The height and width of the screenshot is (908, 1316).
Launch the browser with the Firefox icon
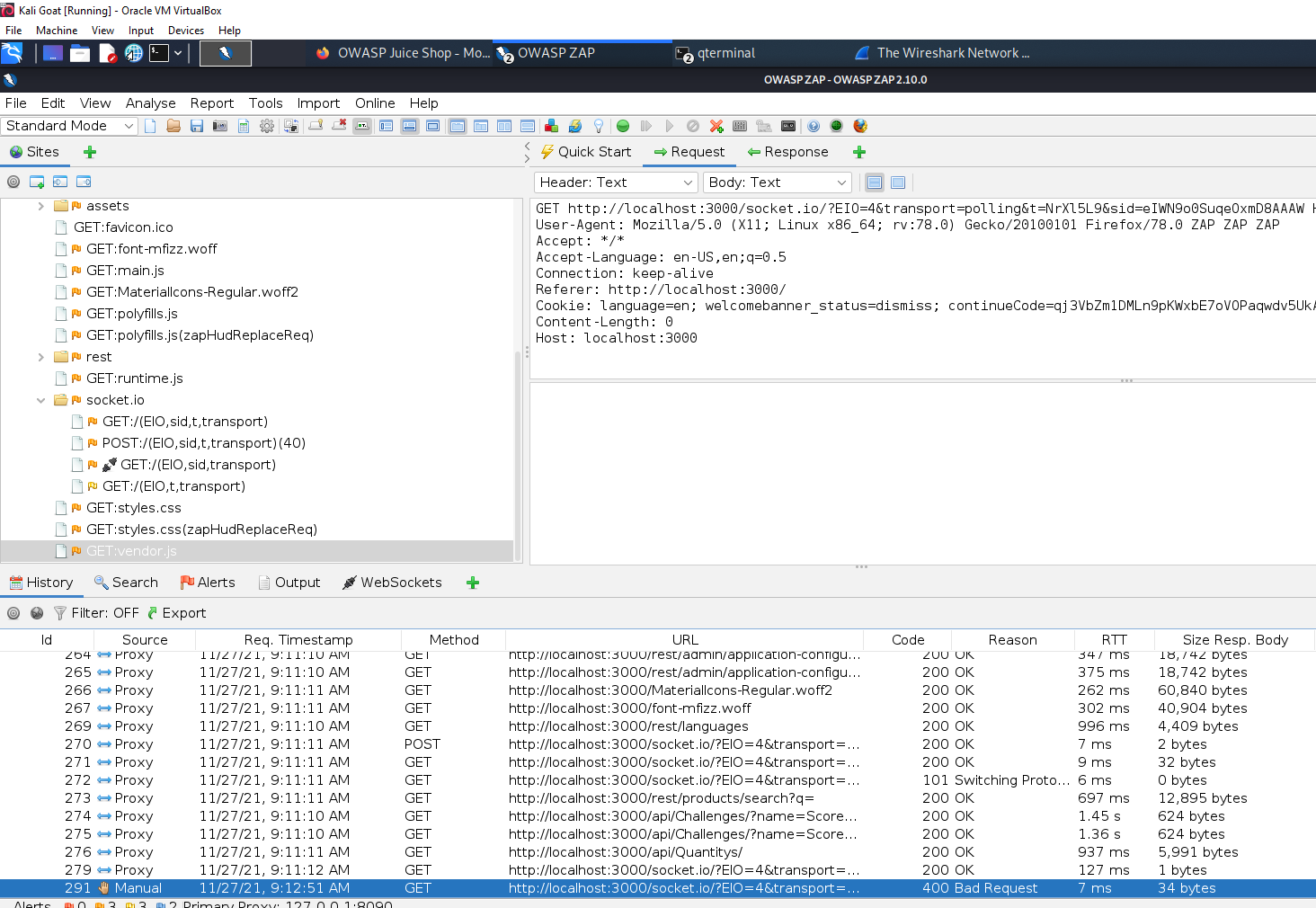pyautogui.click(x=860, y=126)
